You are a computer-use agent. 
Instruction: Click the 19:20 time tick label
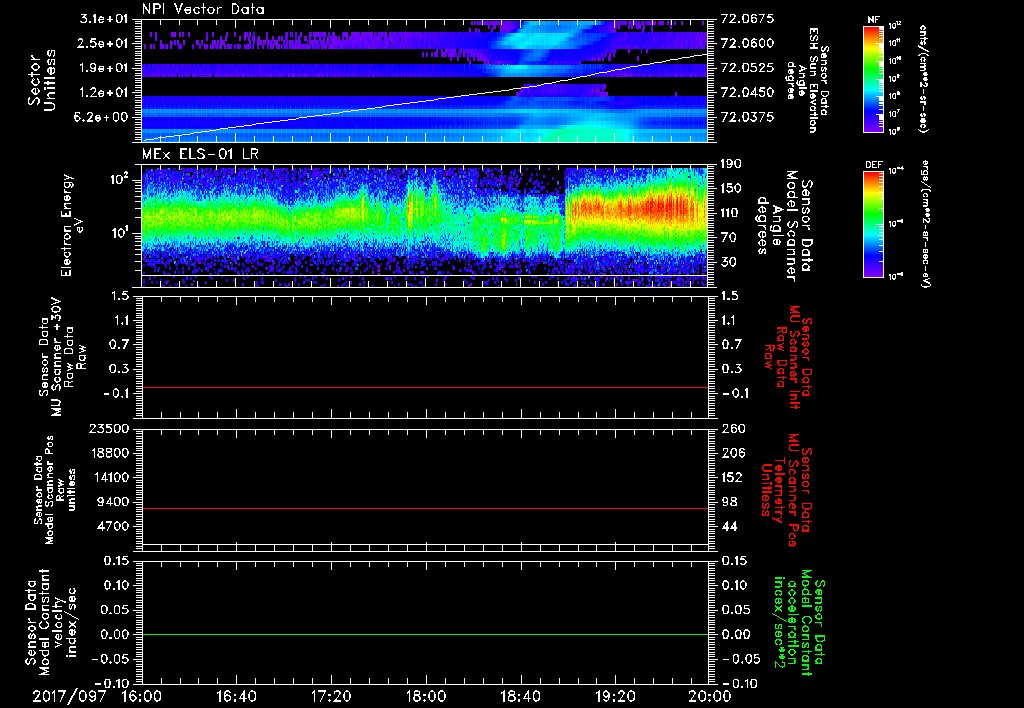[x=615, y=694]
